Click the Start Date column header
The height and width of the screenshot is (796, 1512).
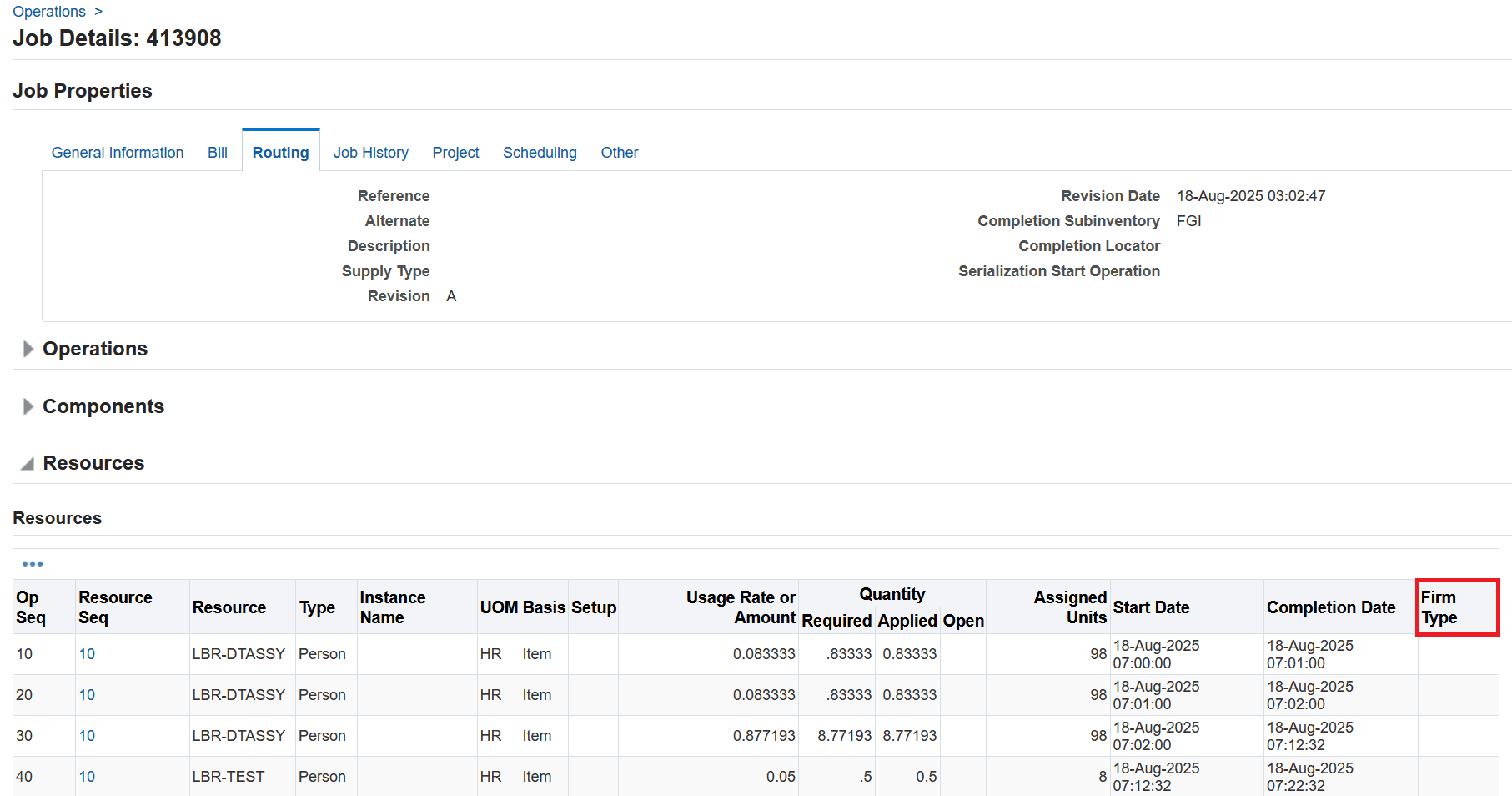(x=1151, y=607)
